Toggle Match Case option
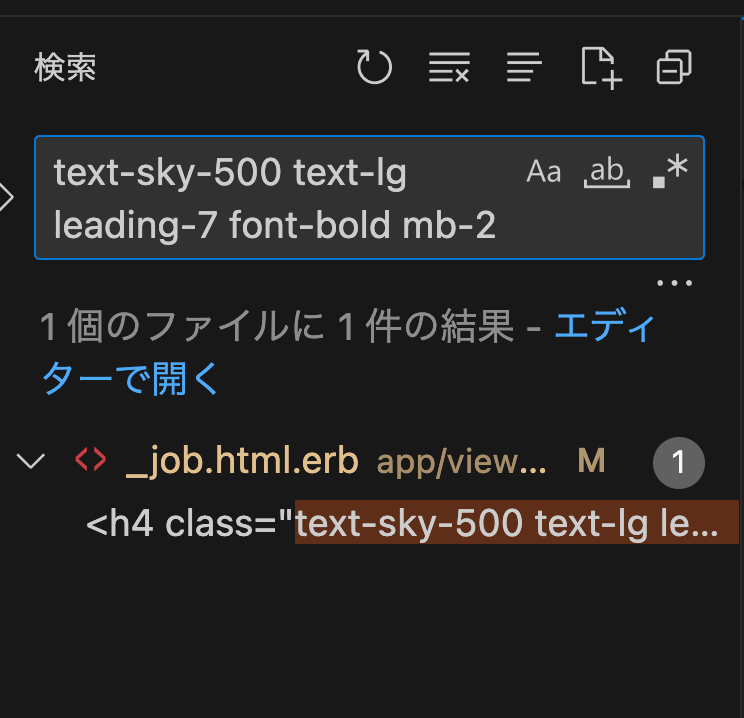744x718 pixels. tap(544, 171)
